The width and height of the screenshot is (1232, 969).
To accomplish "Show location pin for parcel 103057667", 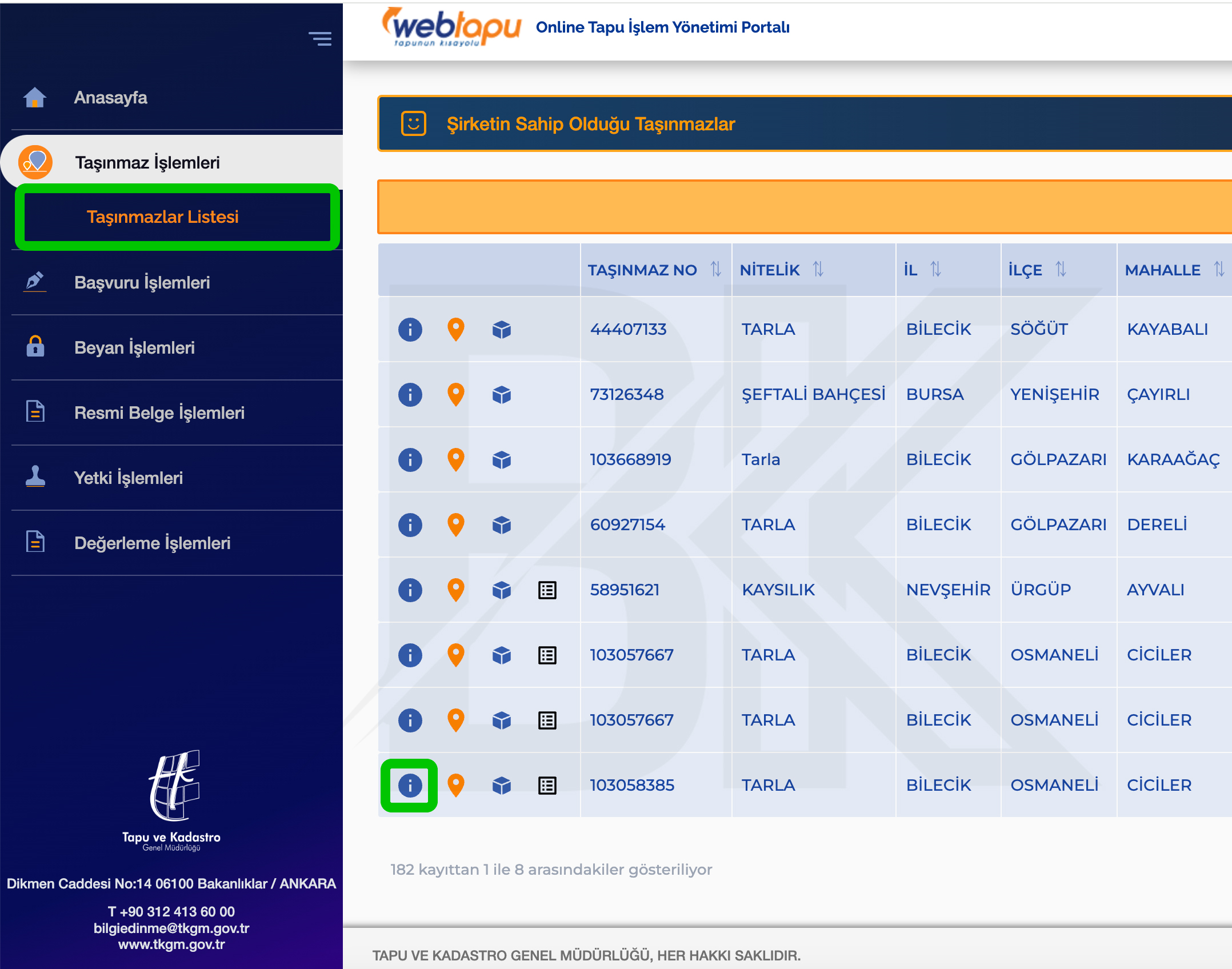I will point(455,655).
